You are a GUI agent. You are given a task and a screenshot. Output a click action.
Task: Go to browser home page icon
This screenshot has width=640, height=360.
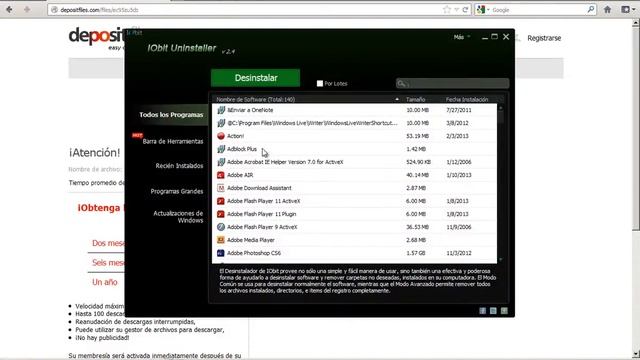(607, 9)
